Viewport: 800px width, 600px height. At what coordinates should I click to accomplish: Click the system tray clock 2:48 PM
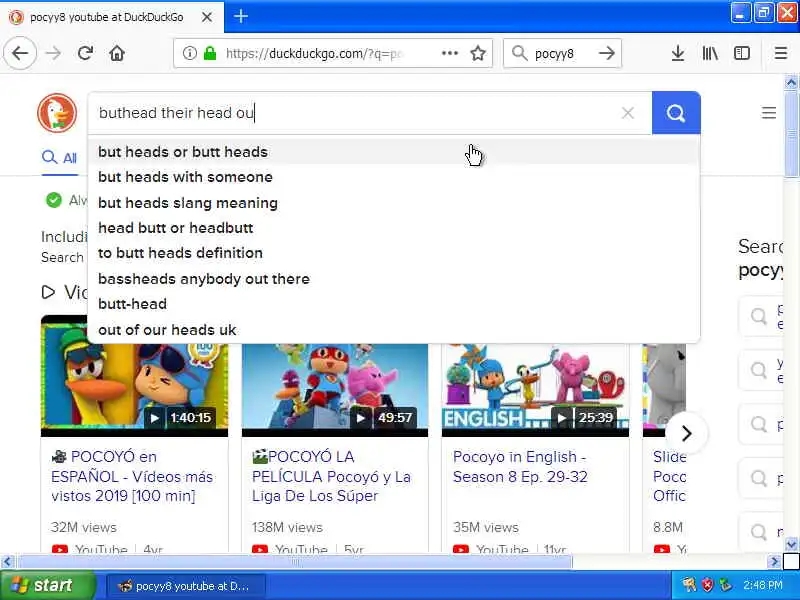[x=763, y=585]
